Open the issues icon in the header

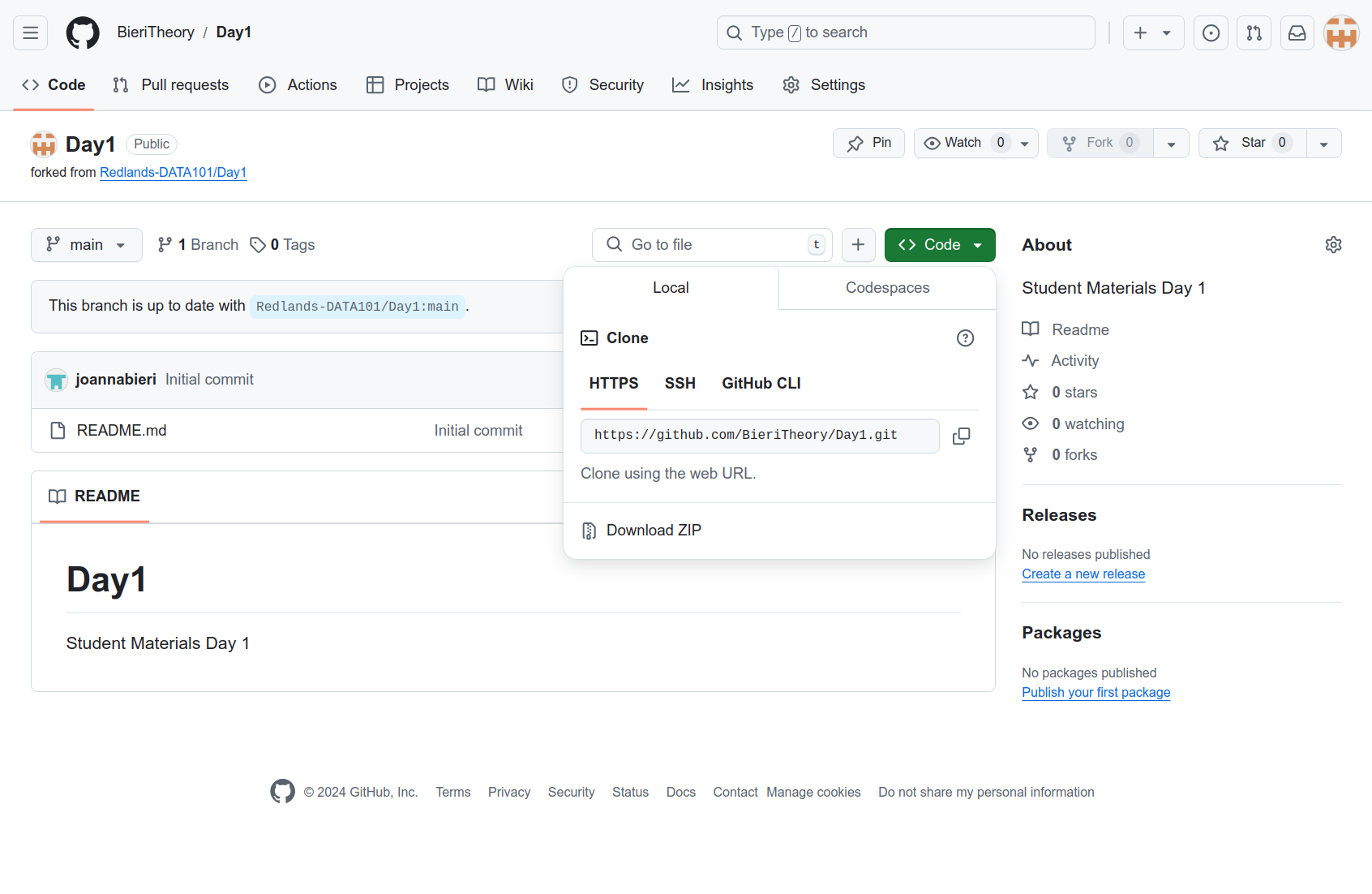(1211, 32)
